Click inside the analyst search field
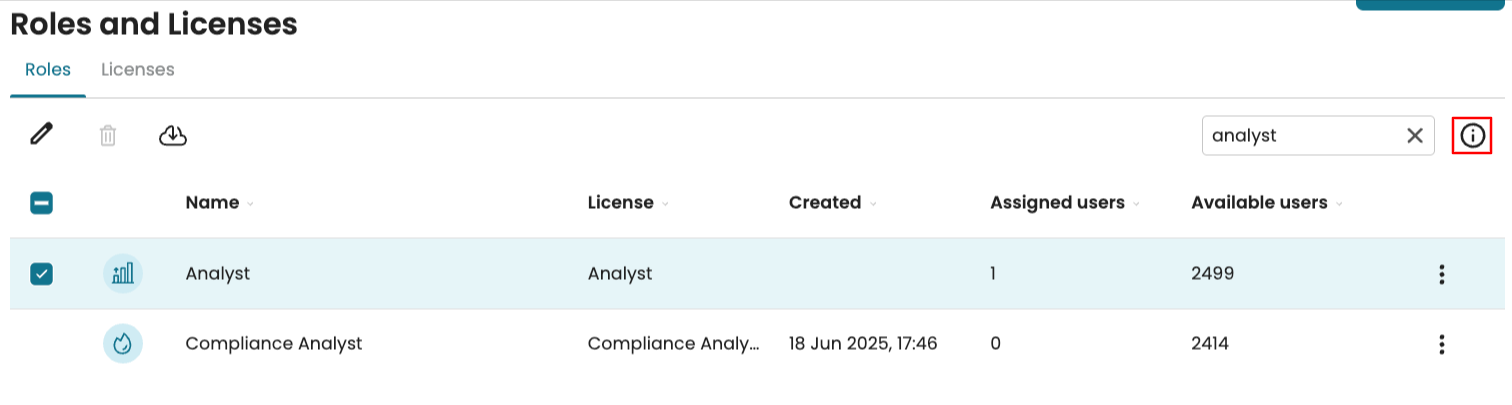1512x405 pixels. coord(1300,136)
